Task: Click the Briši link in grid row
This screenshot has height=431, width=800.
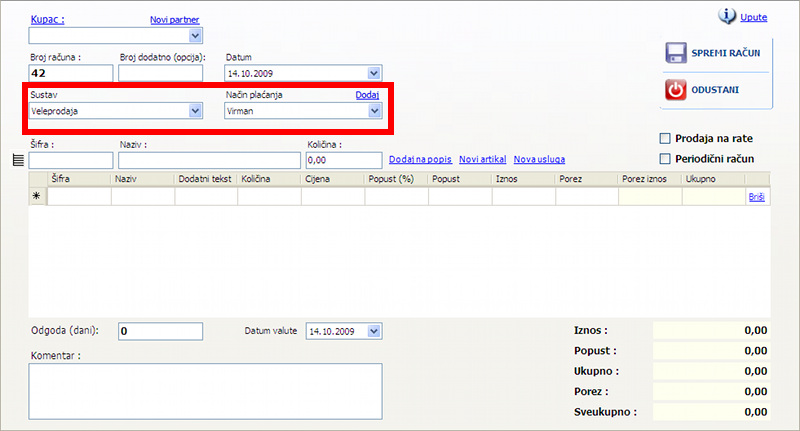Action: pos(757,197)
